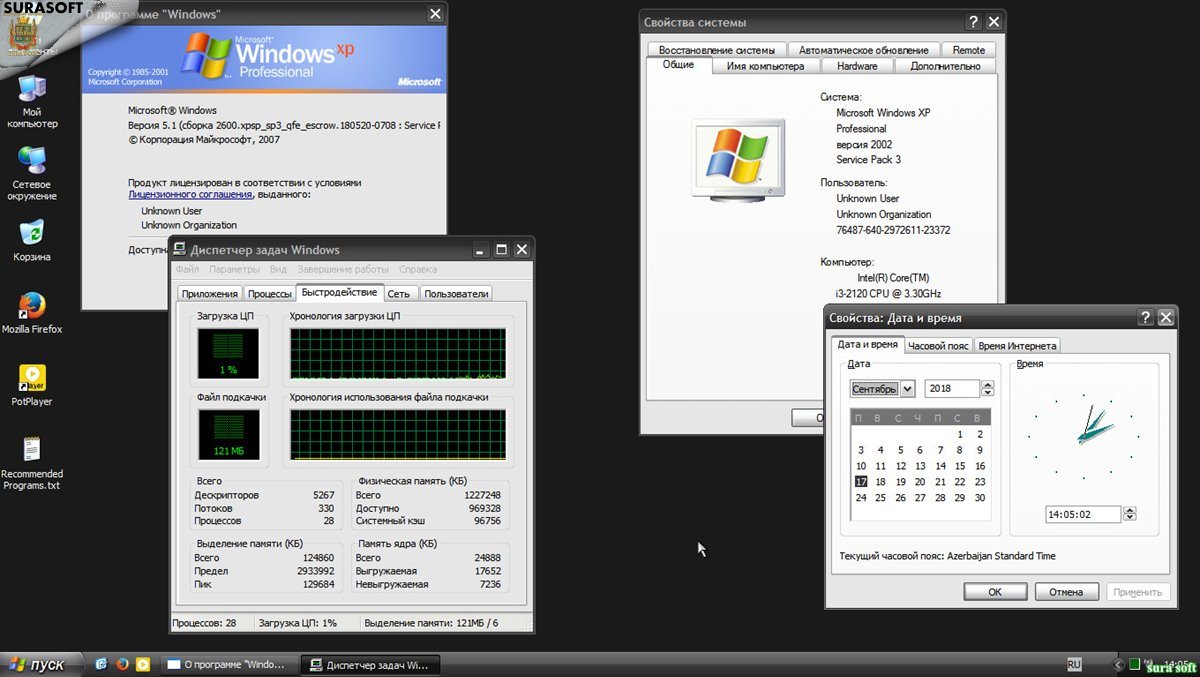Image resolution: width=1200 pixels, height=677 pixels.
Task: Switch to 'О программе Windows' taskbar button
Action: click(229, 664)
